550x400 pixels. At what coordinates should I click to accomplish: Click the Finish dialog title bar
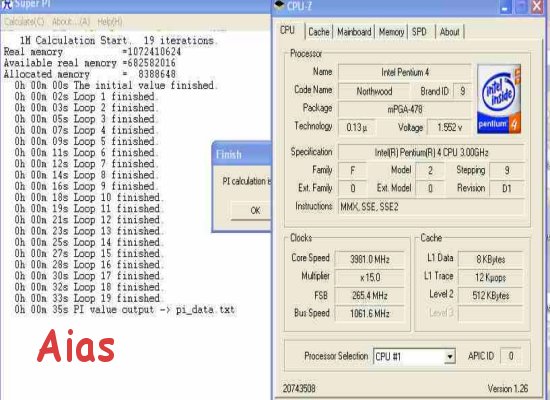click(x=242, y=154)
